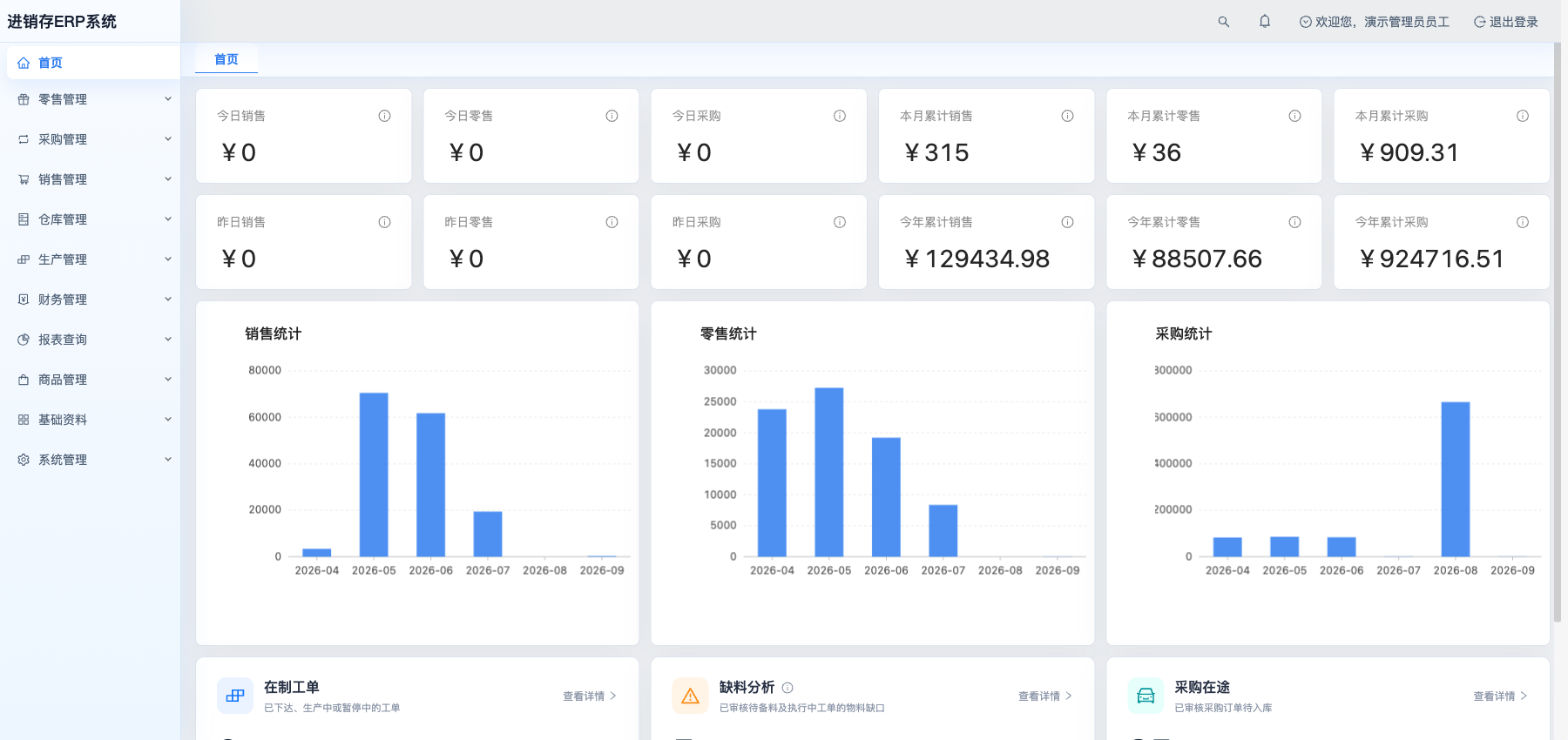
Task: Select the 首页 tab at top
Action: point(226,59)
